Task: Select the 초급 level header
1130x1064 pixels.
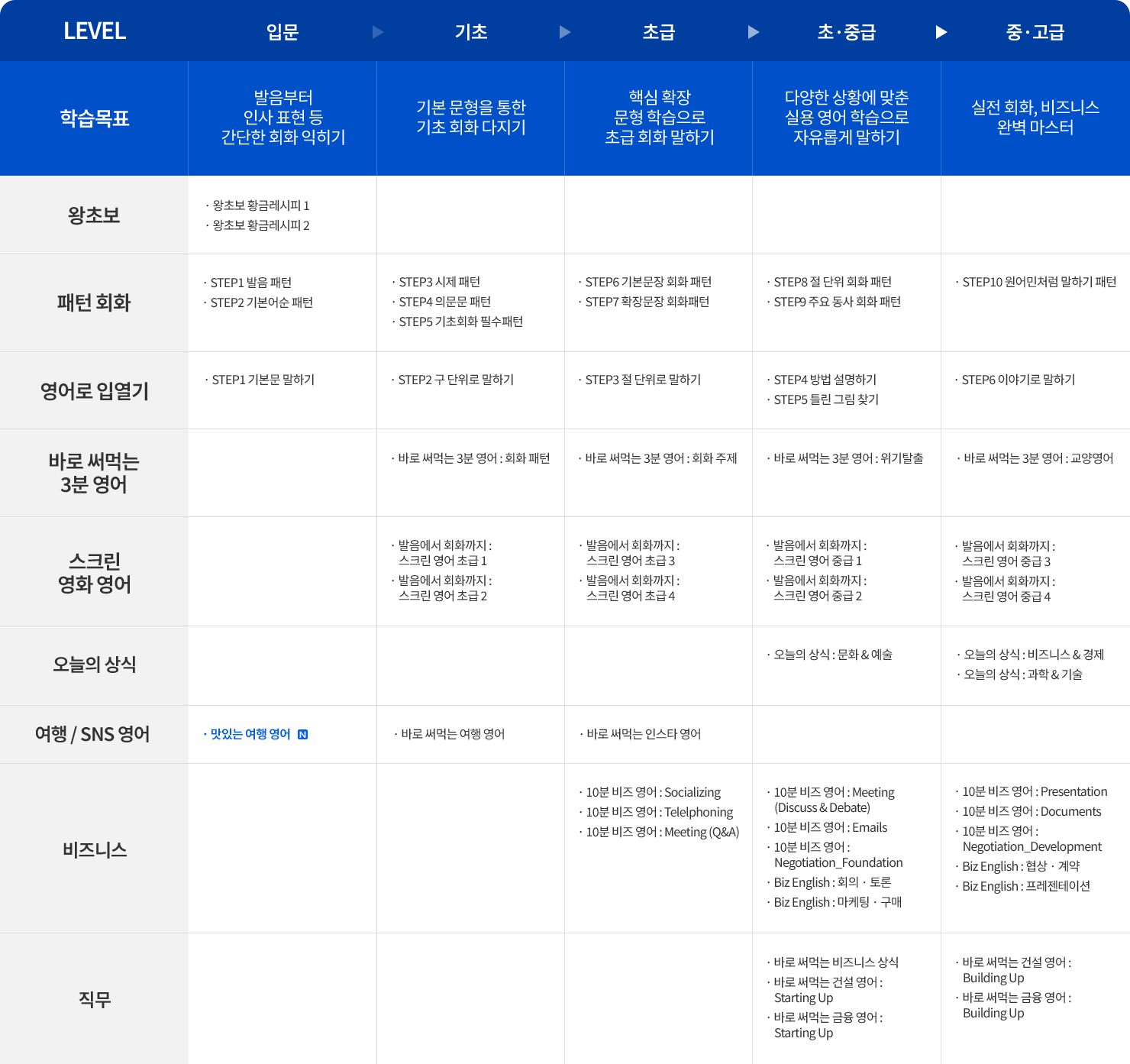Action: (x=659, y=32)
